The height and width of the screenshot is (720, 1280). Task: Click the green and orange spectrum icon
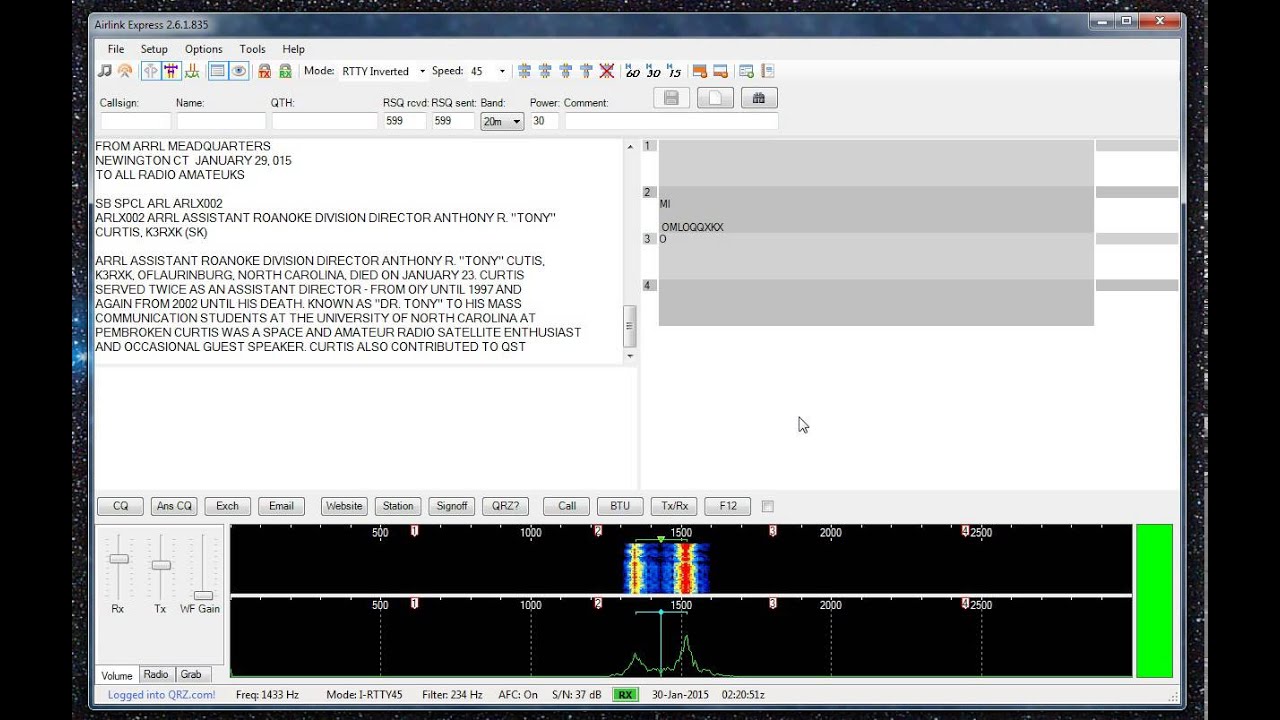[191, 71]
